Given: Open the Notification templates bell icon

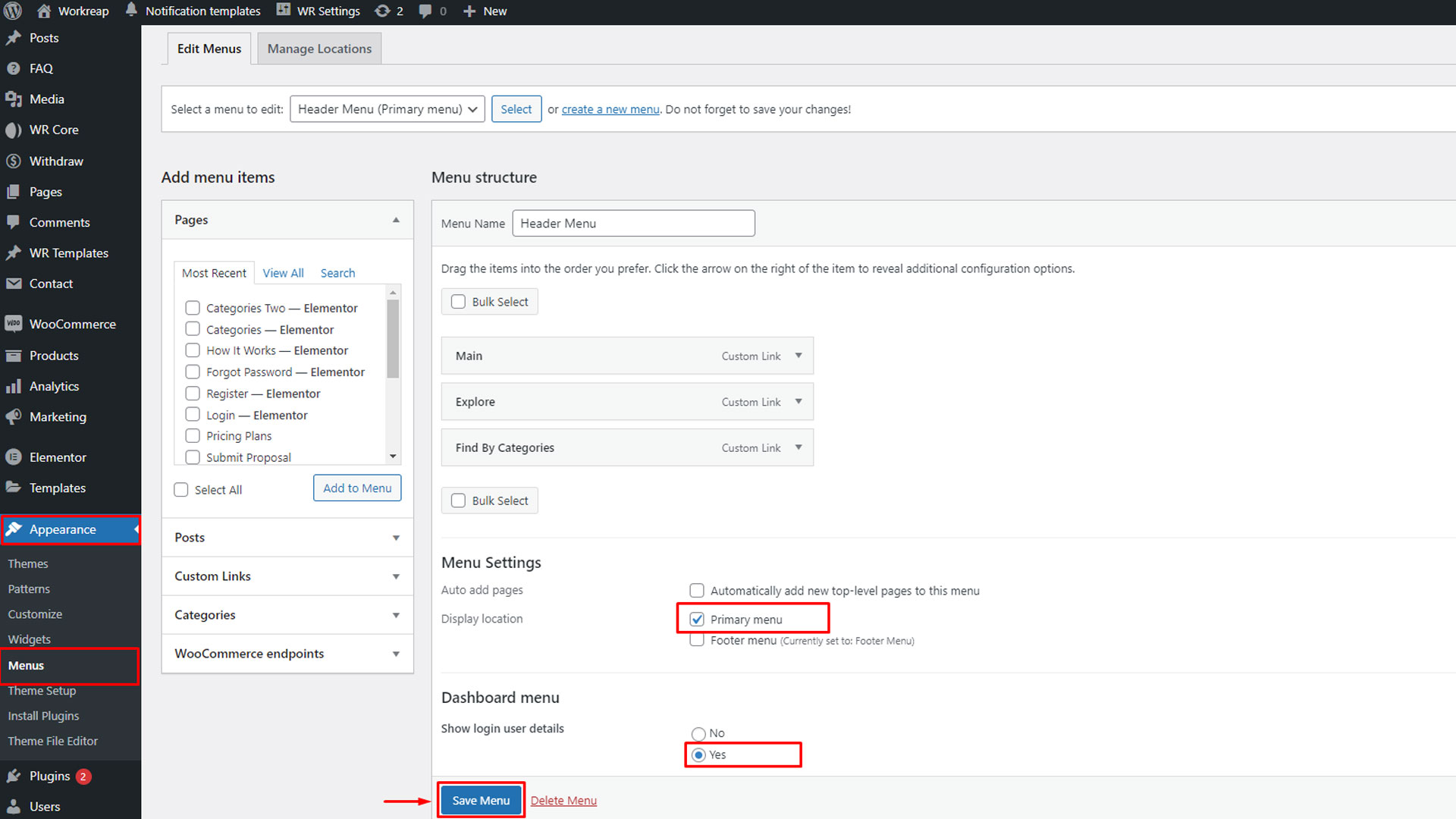Looking at the screenshot, I should [x=131, y=10].
